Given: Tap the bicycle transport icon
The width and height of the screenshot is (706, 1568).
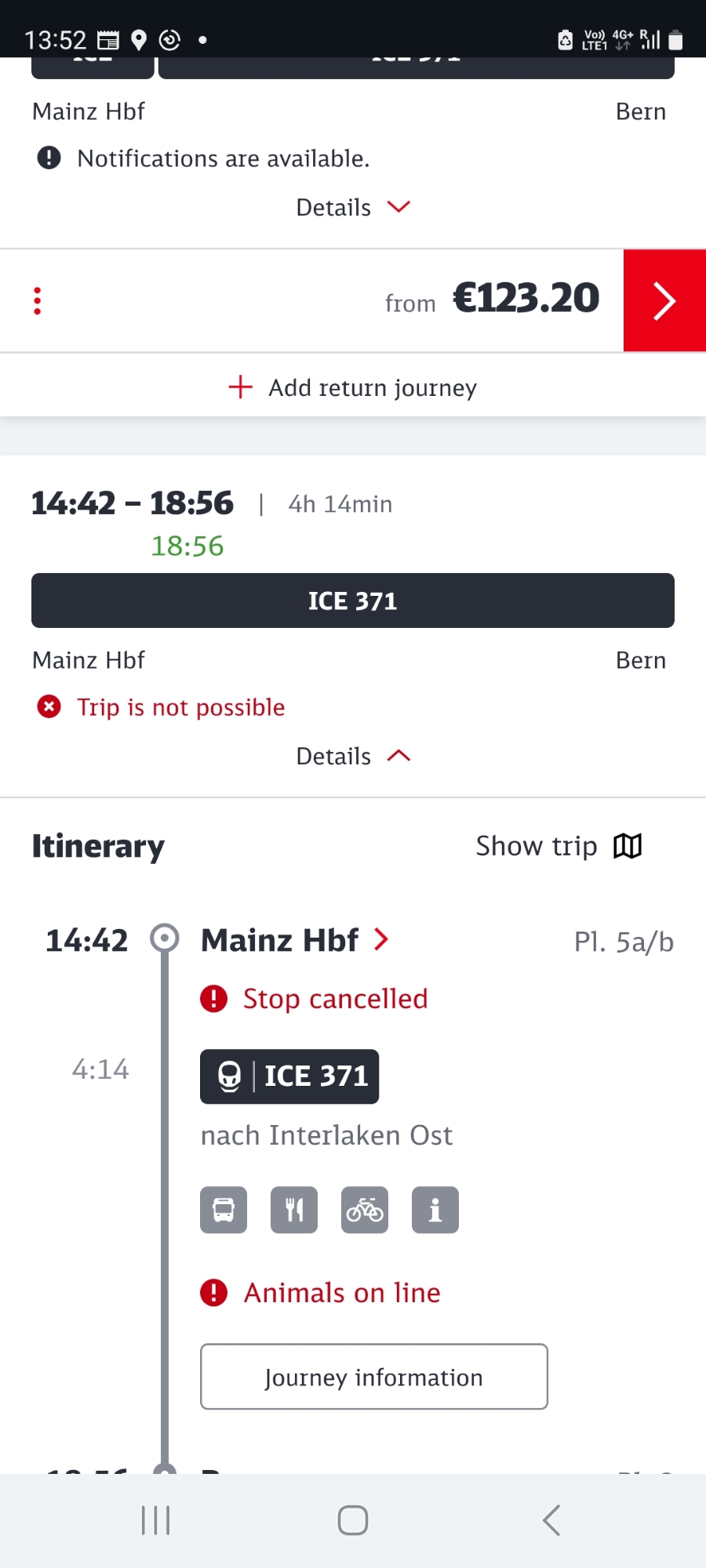Looking at the screenshot, I should [365, 1210].
